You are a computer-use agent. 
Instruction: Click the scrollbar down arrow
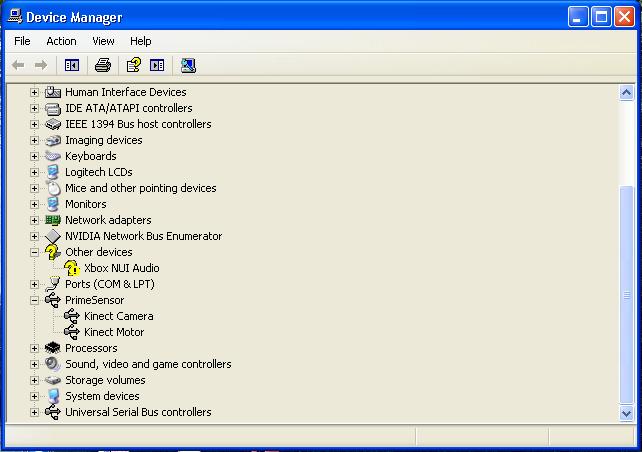pos(626,413)
